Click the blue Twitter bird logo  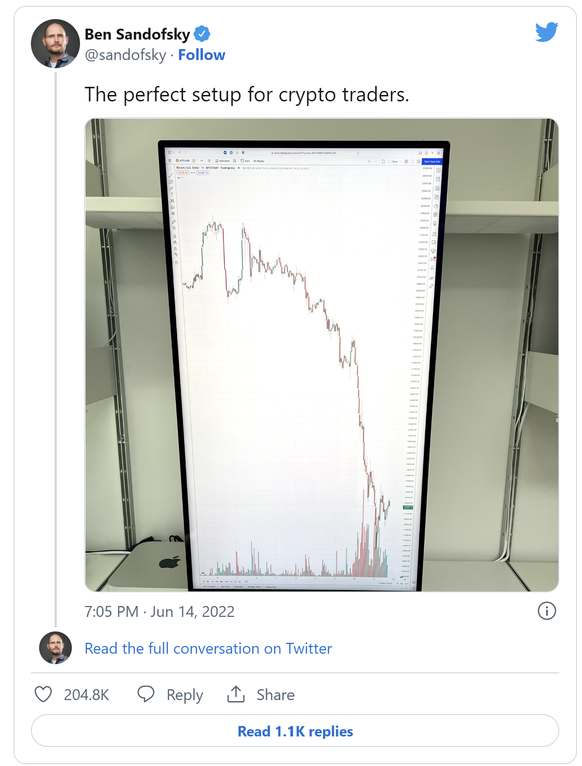pyautogui.click(x=546, y=33)
